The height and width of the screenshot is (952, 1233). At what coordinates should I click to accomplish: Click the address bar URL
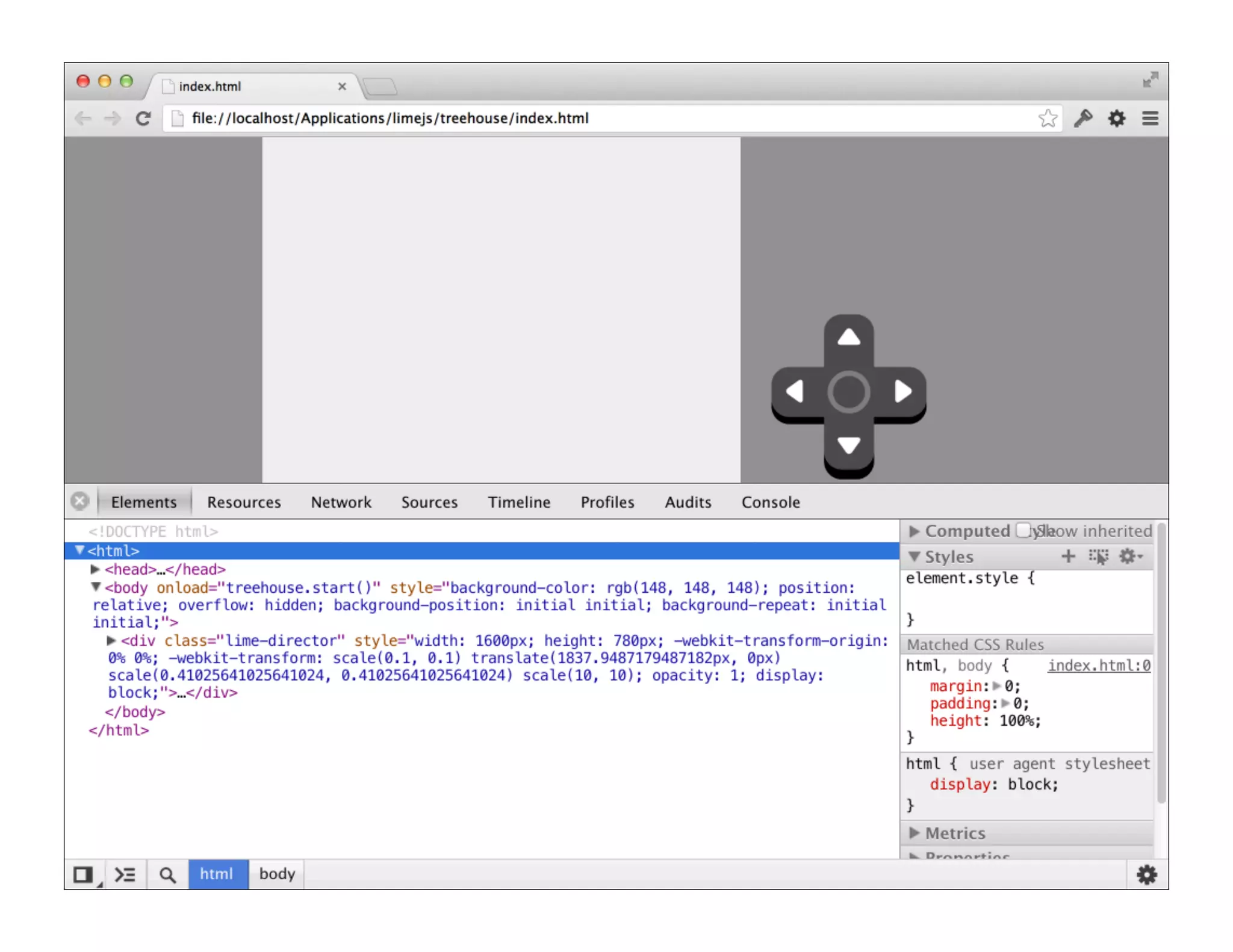coord(390,119)
